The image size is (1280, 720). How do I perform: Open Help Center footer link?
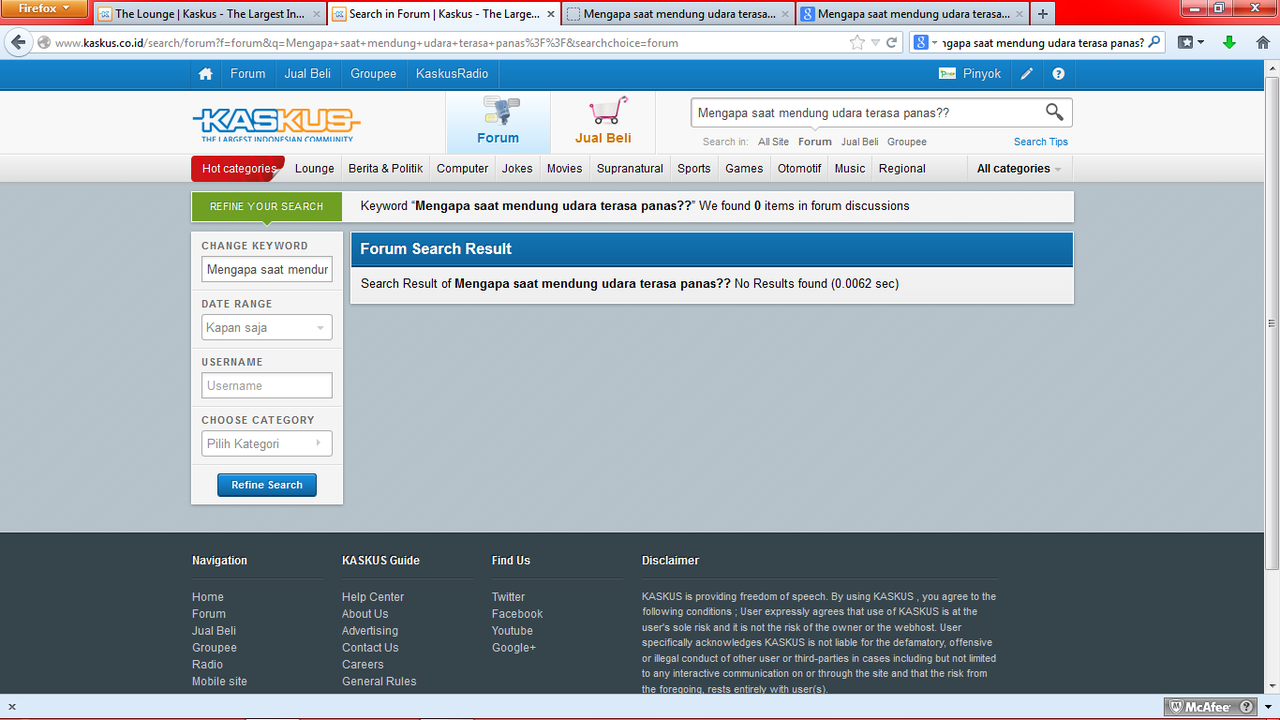click(373, 597)
